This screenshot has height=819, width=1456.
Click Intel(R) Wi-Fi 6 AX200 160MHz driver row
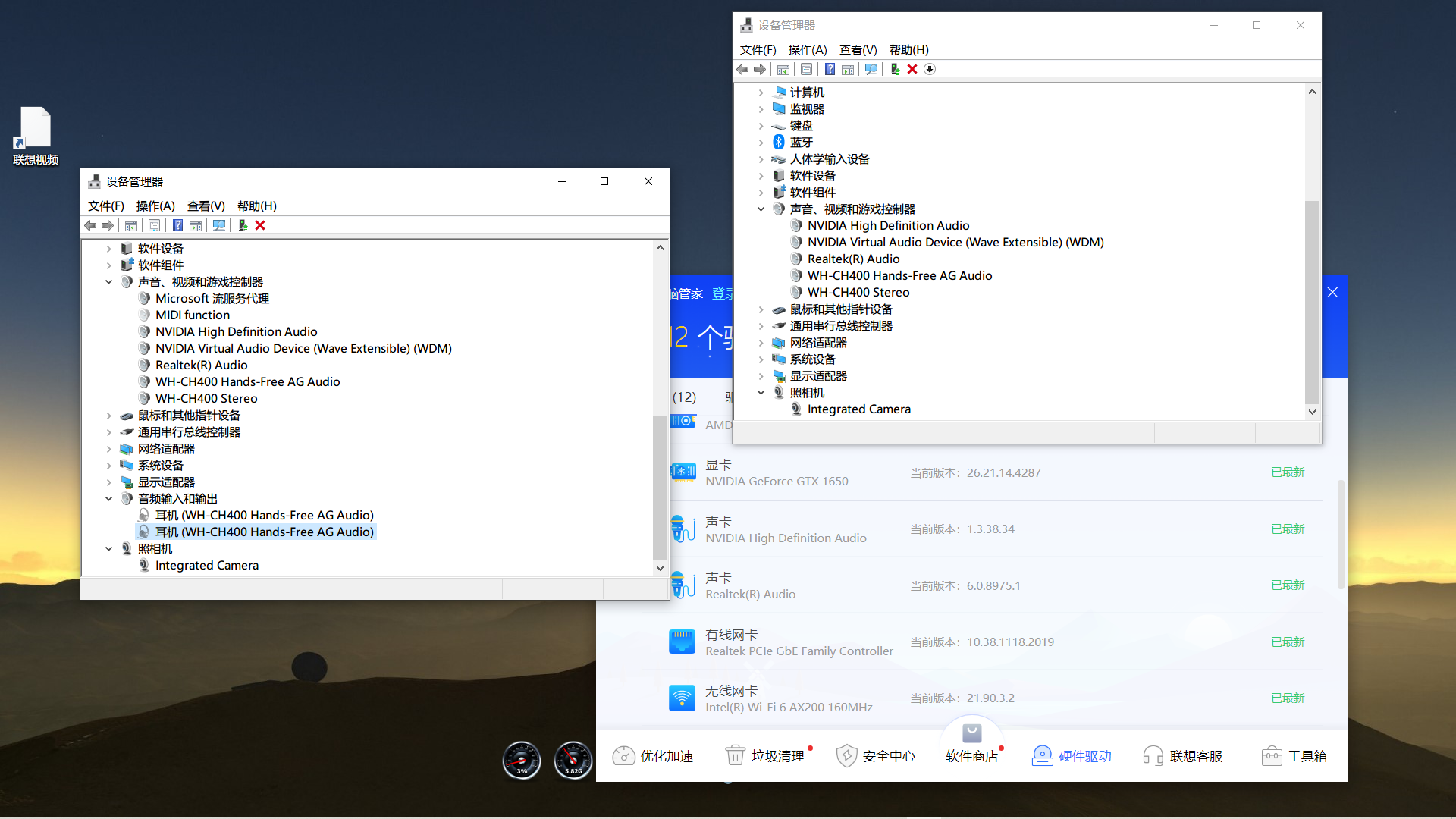point(983,698)
